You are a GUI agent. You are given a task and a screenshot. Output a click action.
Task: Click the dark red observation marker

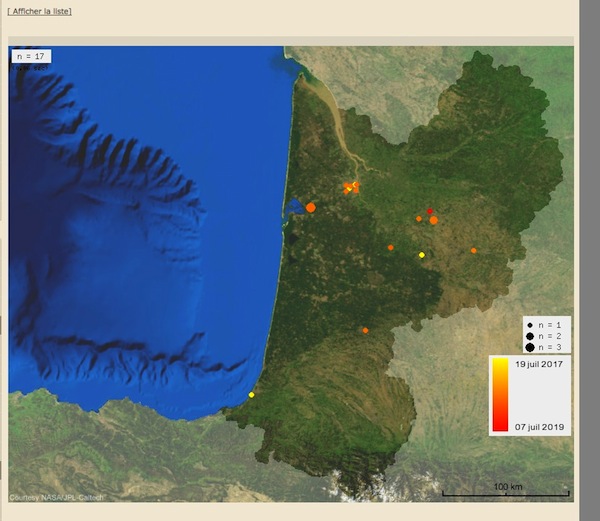tap(430, 211)
